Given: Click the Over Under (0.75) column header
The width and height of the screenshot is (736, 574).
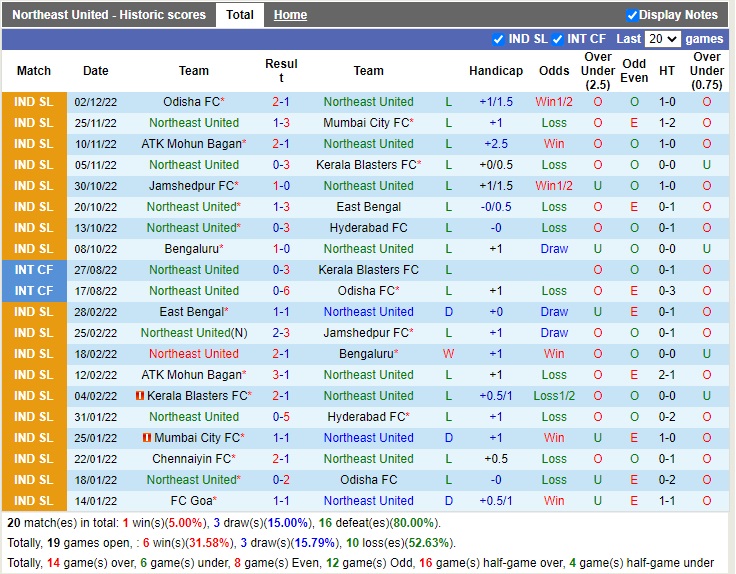Looking at the screenshot, I should click(706, 71).
